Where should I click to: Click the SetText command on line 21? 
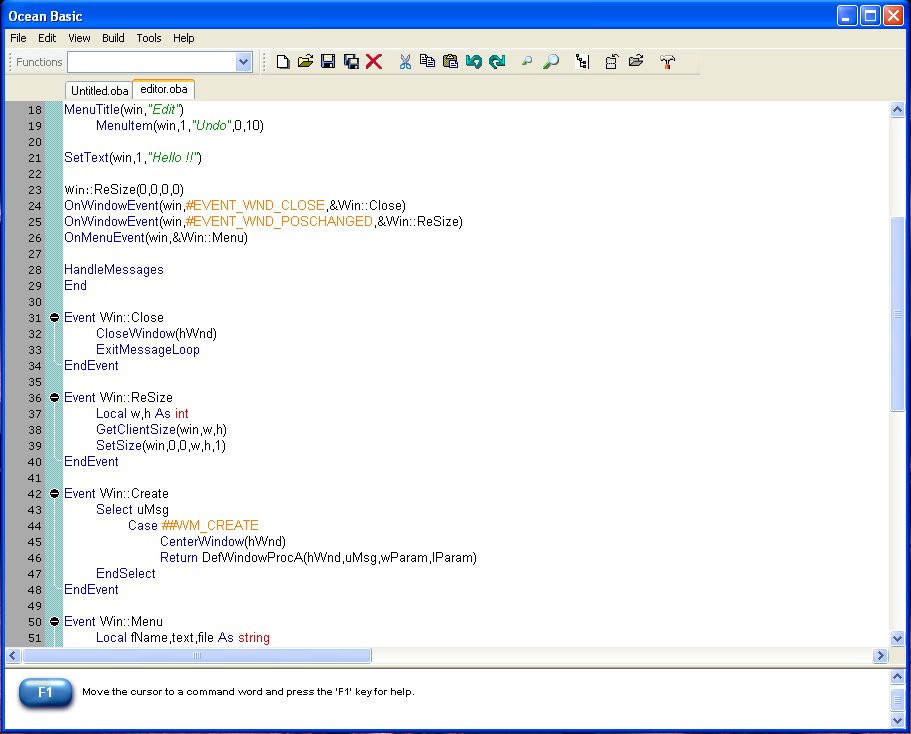click(86, 157)
